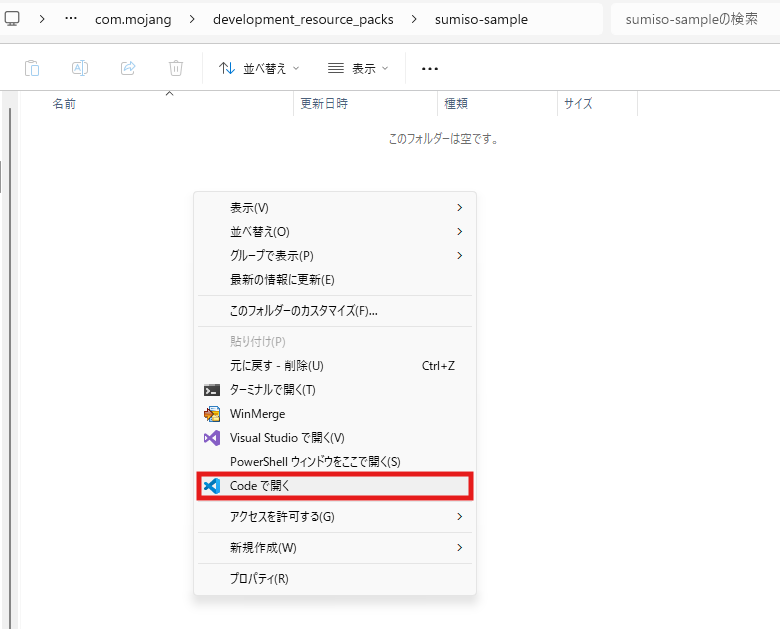Click the terminal icon in context menu
Viewport: 780px width, 629px height.
click(x=212, y=390)
